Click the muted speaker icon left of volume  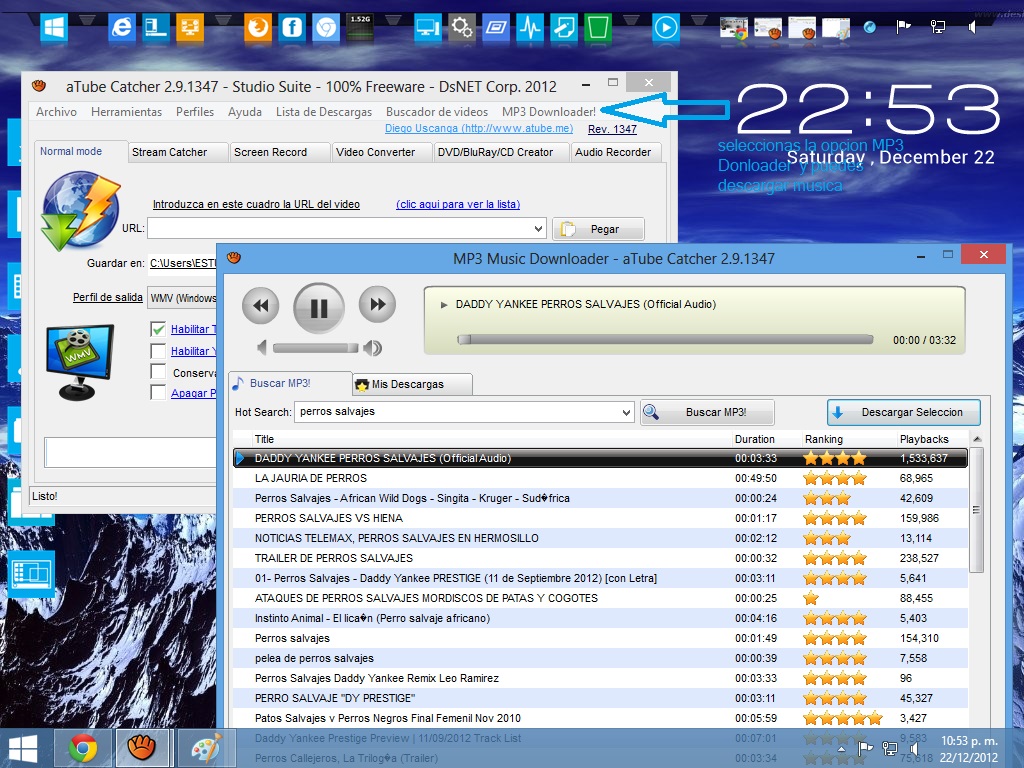262,348
